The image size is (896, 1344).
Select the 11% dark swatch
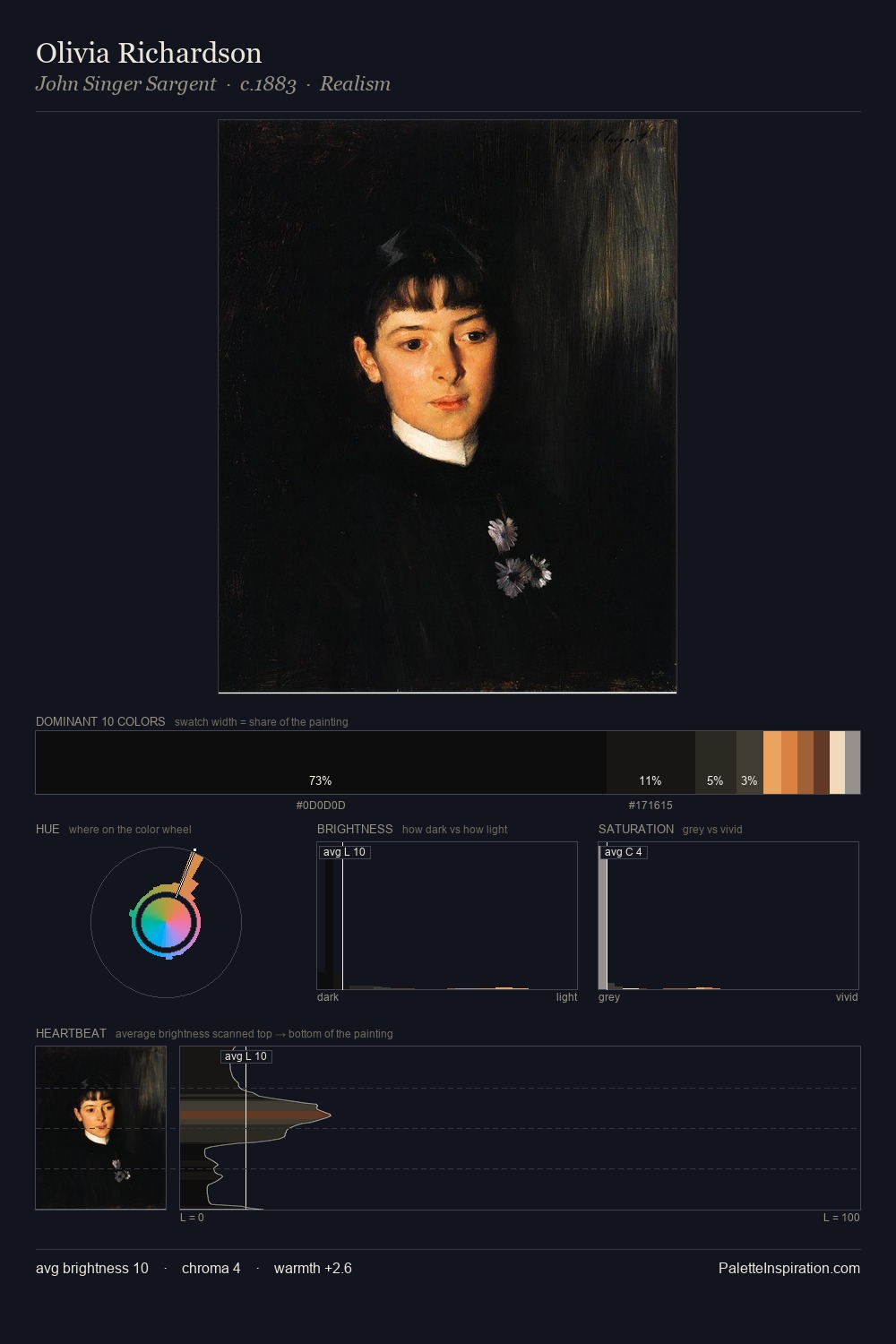point(650,762)
